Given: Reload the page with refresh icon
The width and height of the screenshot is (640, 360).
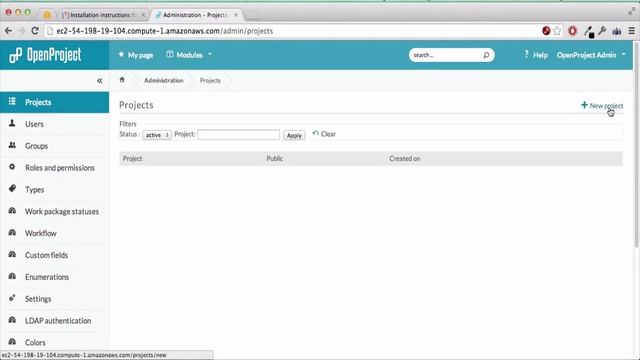Looking at the screenshot, I should tap(35, 31).
